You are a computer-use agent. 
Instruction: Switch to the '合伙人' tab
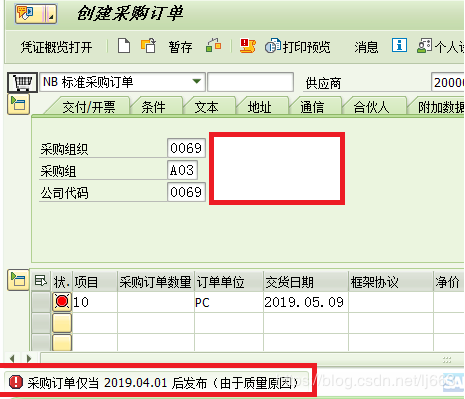point(371,107)
